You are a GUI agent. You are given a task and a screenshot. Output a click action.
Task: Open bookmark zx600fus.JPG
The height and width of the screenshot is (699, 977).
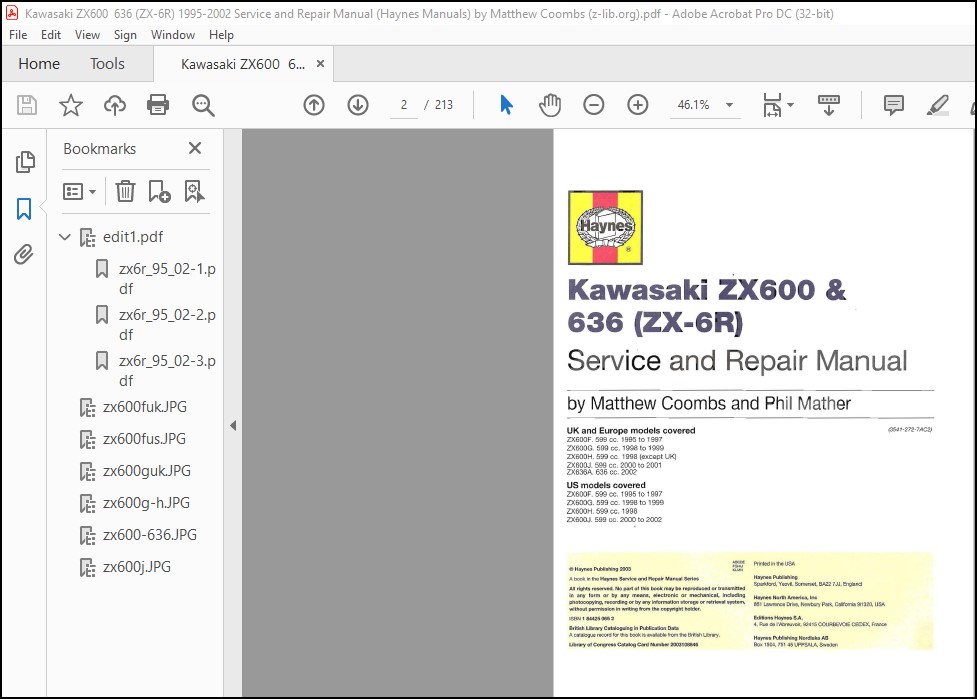144,439
